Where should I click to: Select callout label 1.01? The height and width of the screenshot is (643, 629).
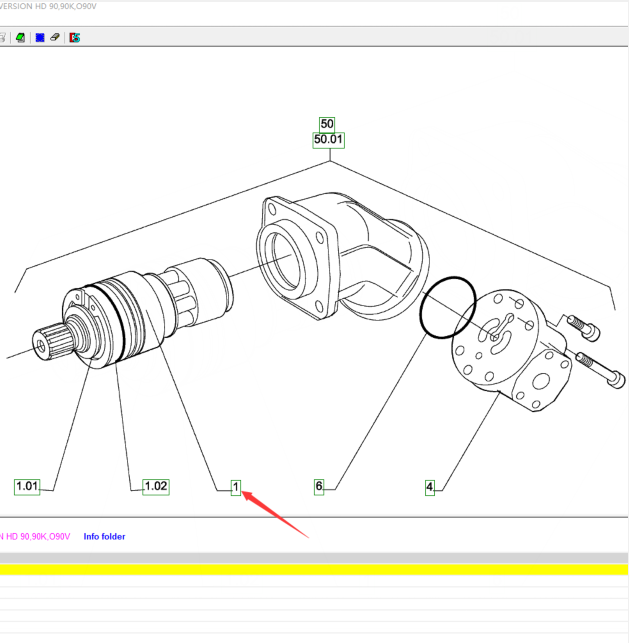pyautogui.click(x=27, y=487)
